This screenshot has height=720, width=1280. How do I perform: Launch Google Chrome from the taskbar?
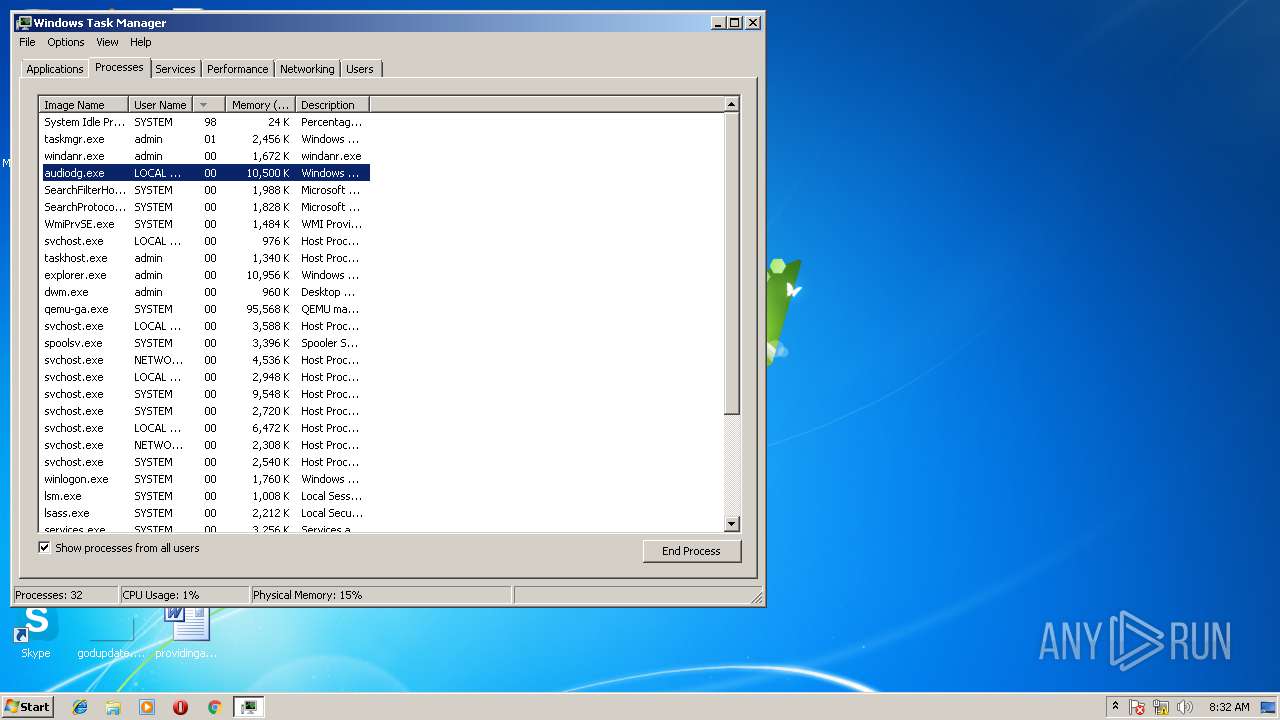click(x=214, y=707)
